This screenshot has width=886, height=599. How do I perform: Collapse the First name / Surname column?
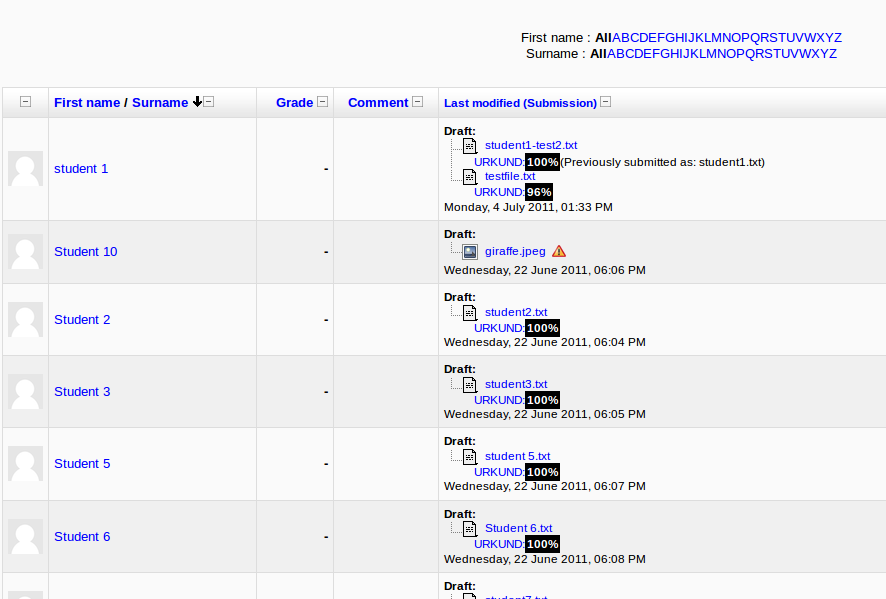209,102
